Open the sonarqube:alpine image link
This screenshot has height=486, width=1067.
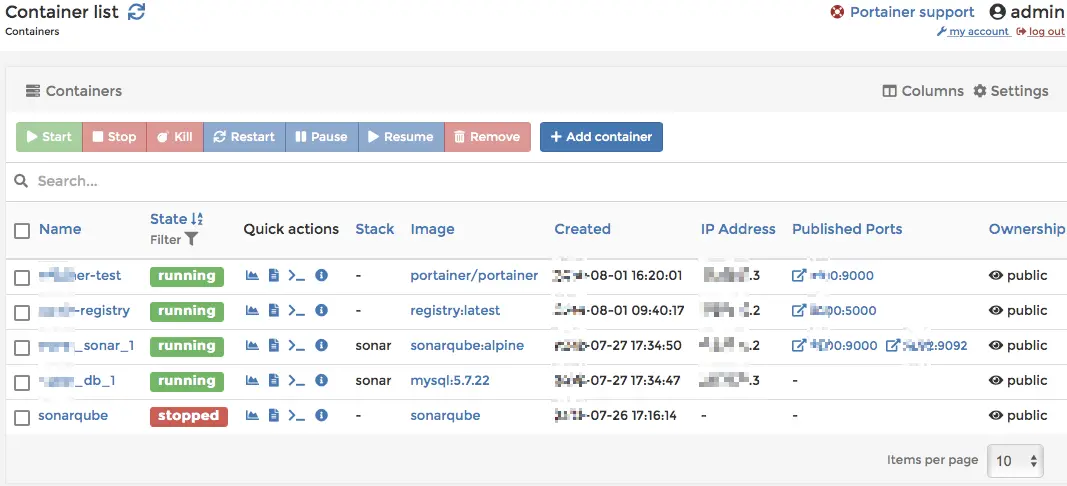point(467,346)
